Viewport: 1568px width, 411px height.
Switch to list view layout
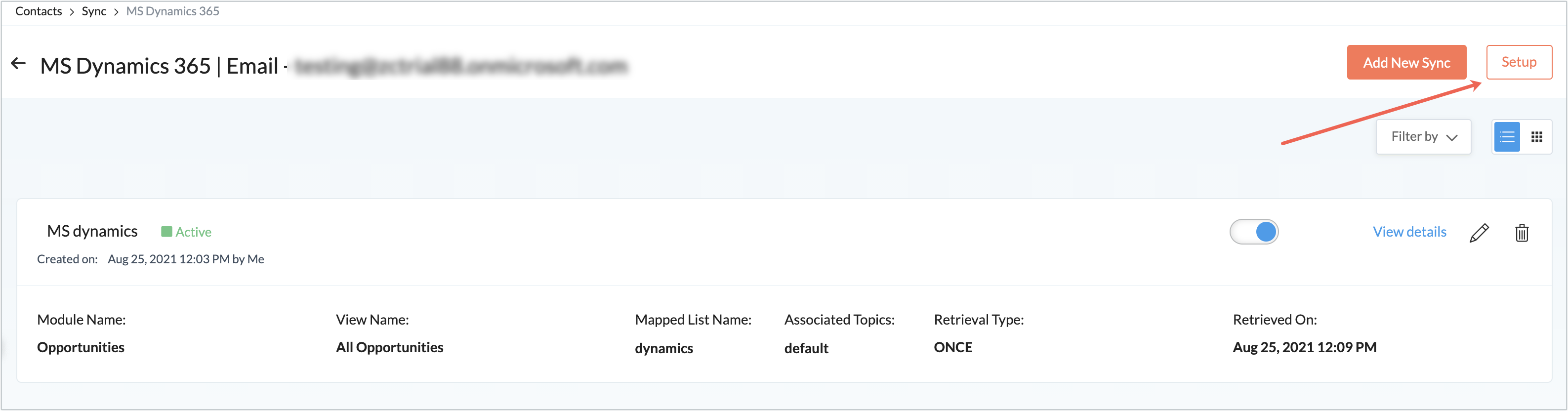tap(1507, 137)
